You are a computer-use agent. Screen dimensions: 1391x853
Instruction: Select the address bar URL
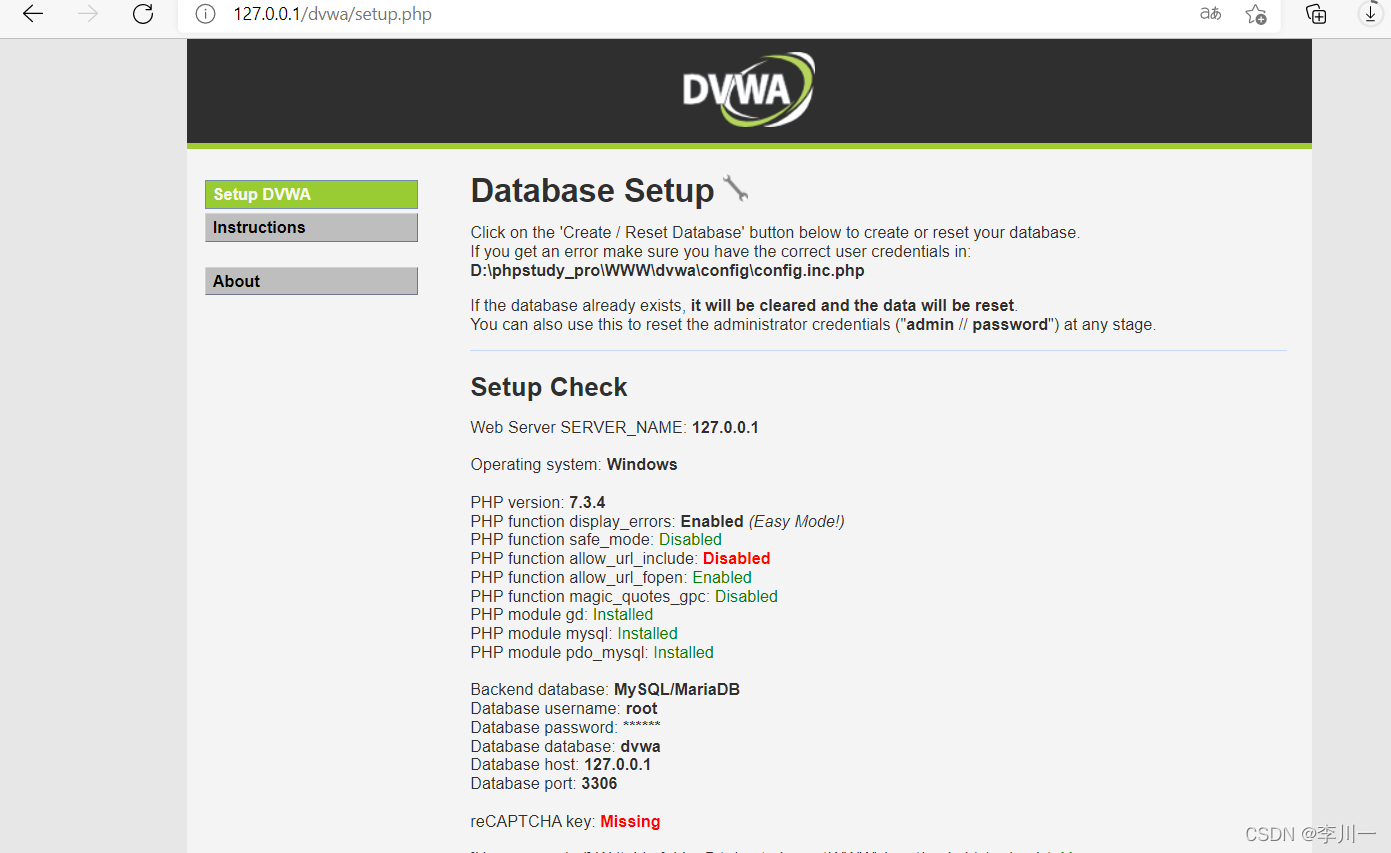coord(330,15)
